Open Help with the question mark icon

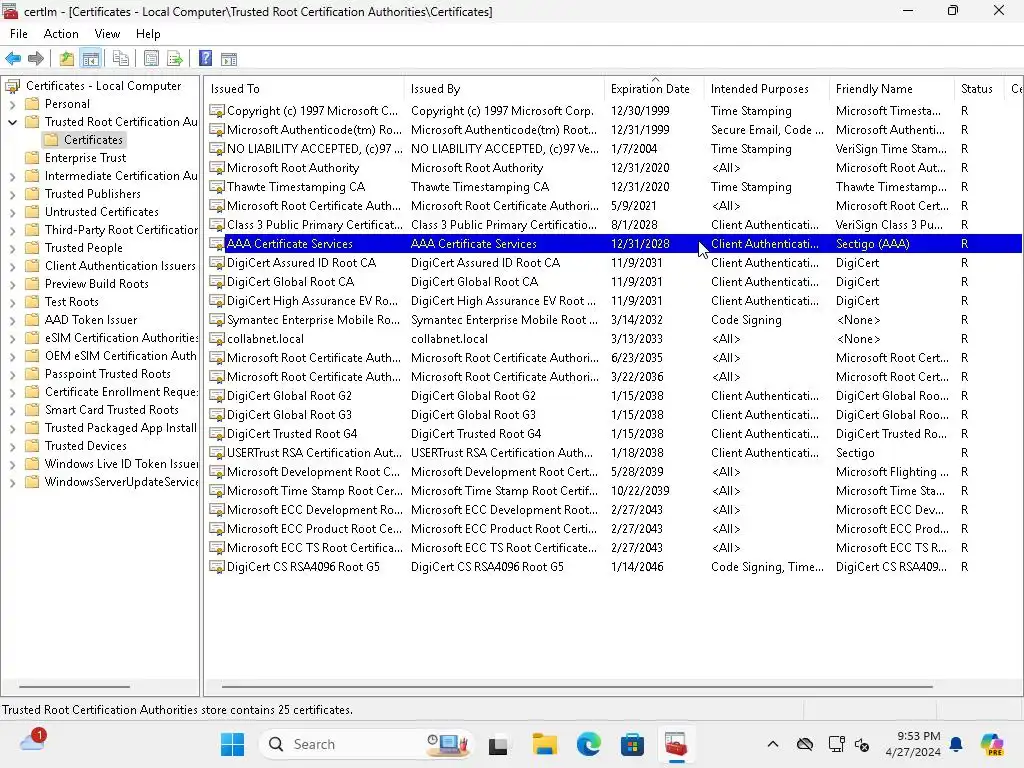click(205, 59)
